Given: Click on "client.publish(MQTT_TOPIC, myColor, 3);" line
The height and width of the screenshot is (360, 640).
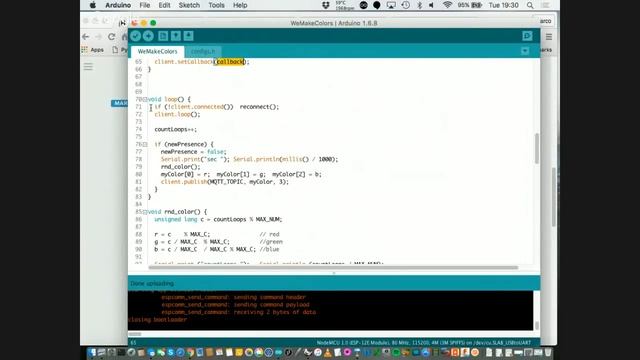Looking at the screenshot, I should 224,182.
